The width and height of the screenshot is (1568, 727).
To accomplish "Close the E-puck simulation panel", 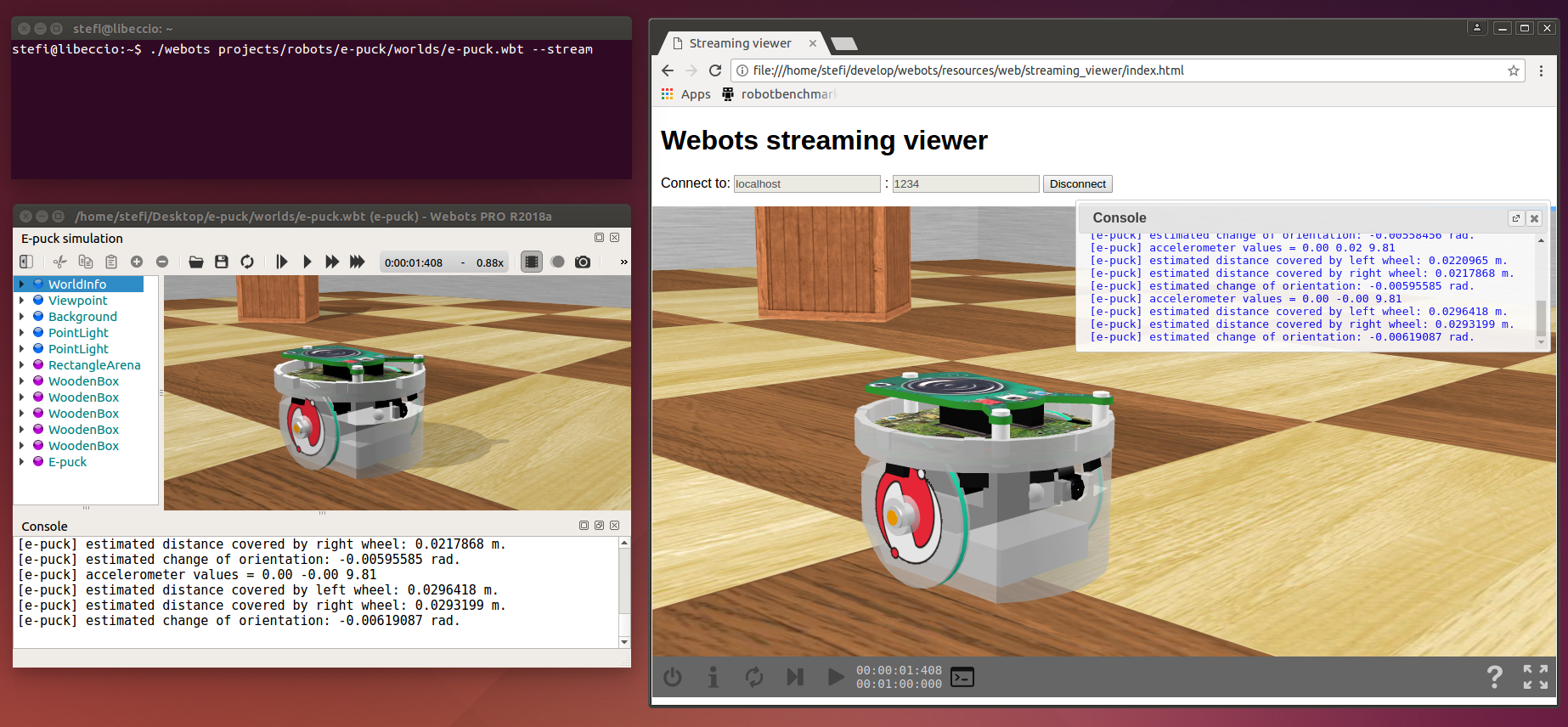I will coord(614,238).
